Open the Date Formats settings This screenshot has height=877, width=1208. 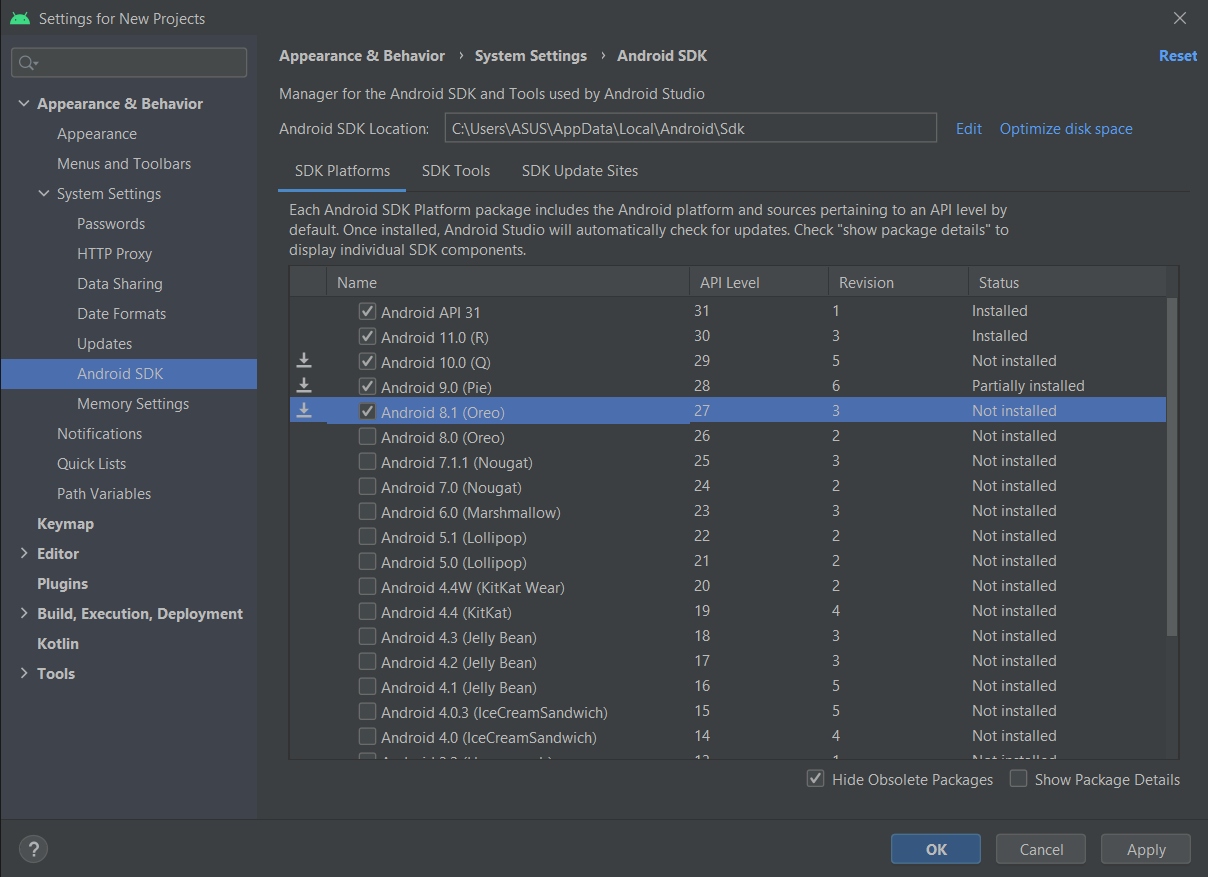click(x=122, y=314)
